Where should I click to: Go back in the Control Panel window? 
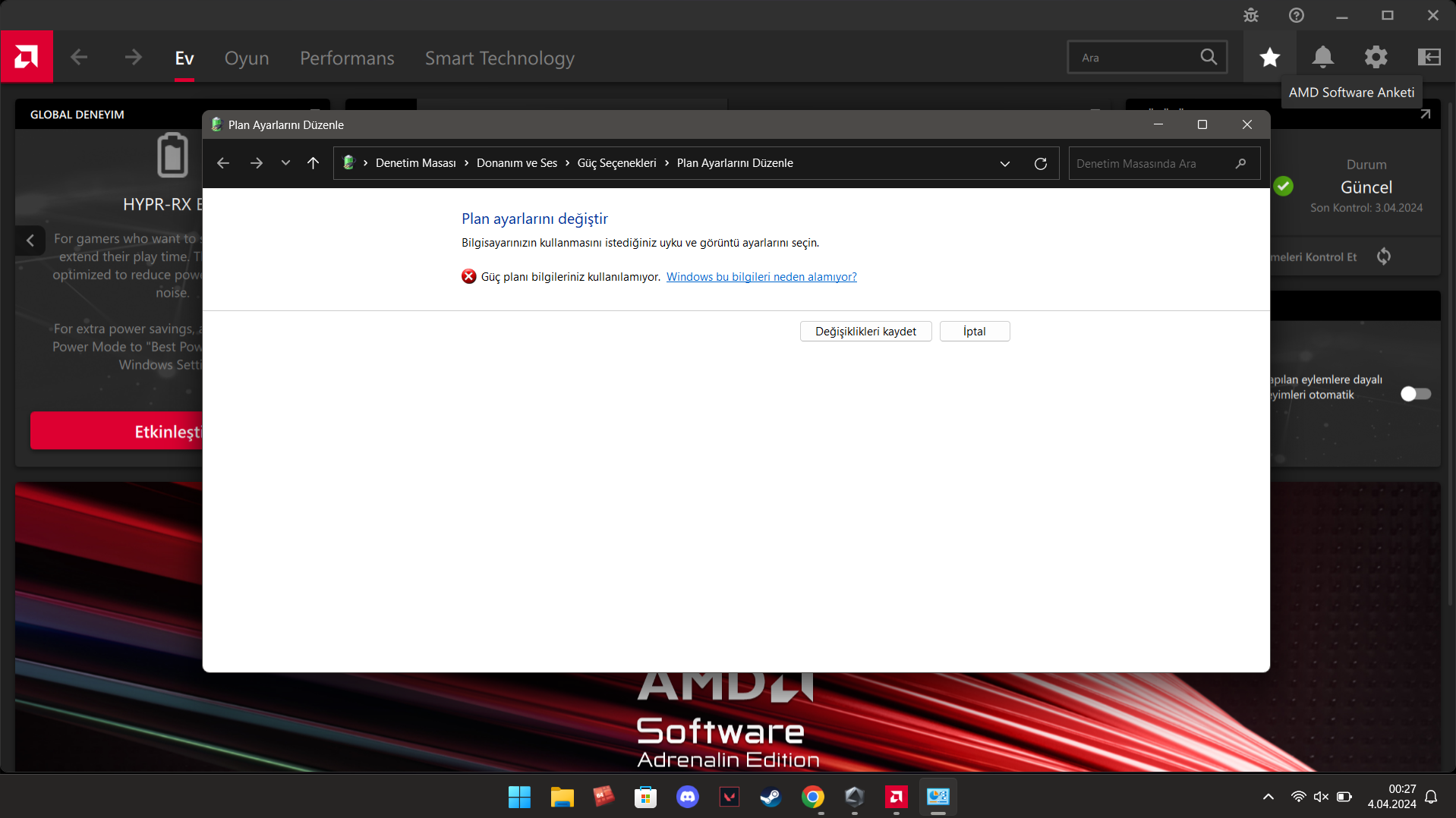click(223, 163)
